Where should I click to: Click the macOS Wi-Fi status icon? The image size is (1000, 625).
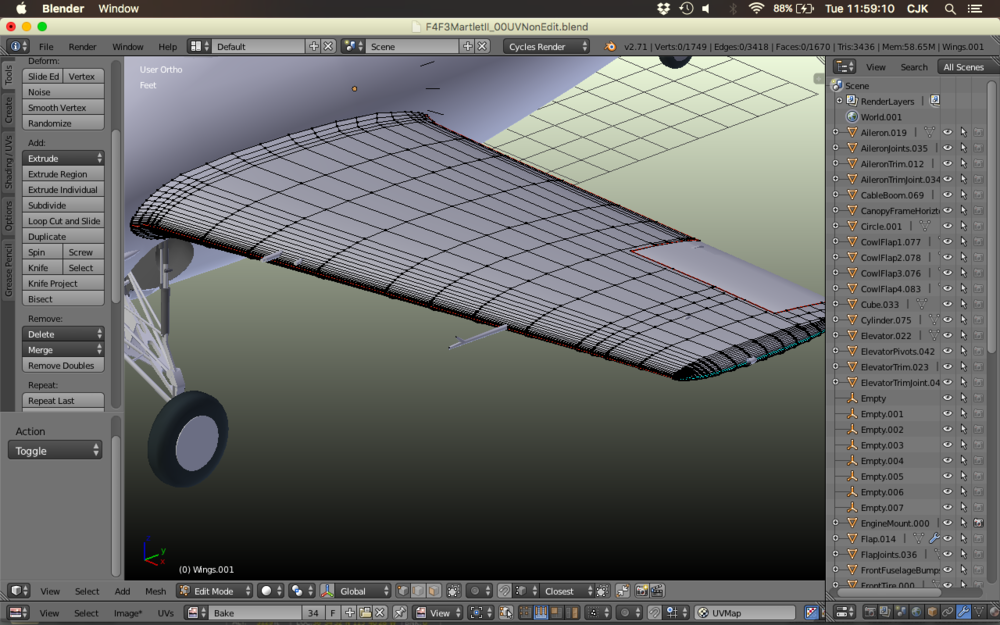(756, 8)
